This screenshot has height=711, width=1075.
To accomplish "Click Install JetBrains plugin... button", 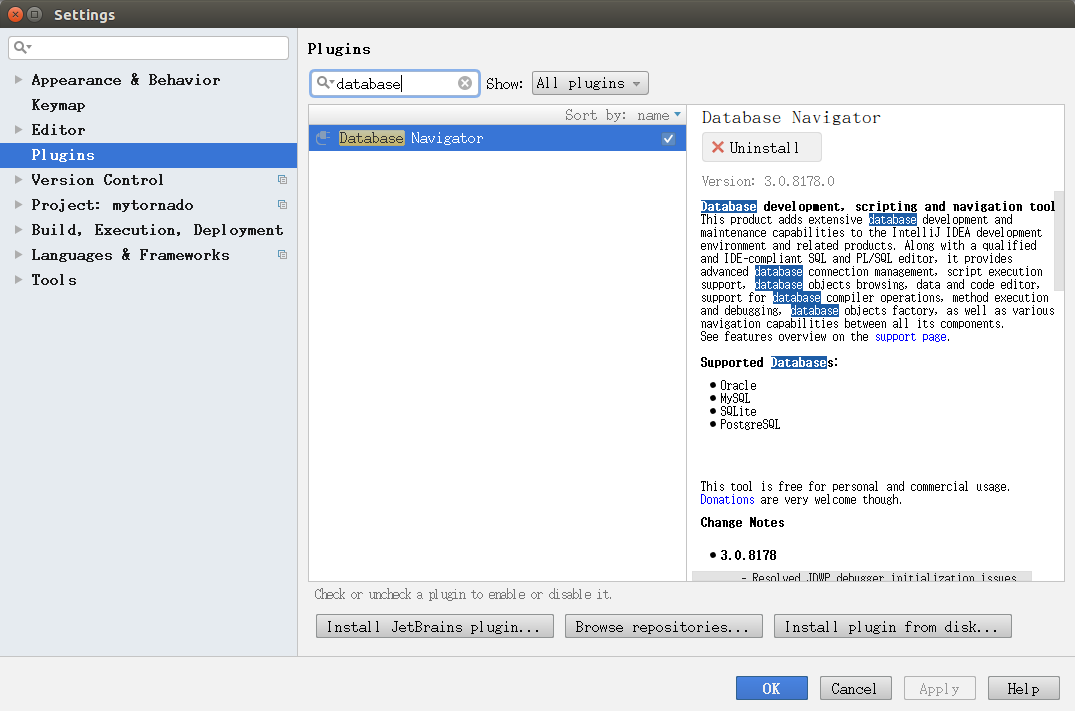I will click(x=435, y=627).
